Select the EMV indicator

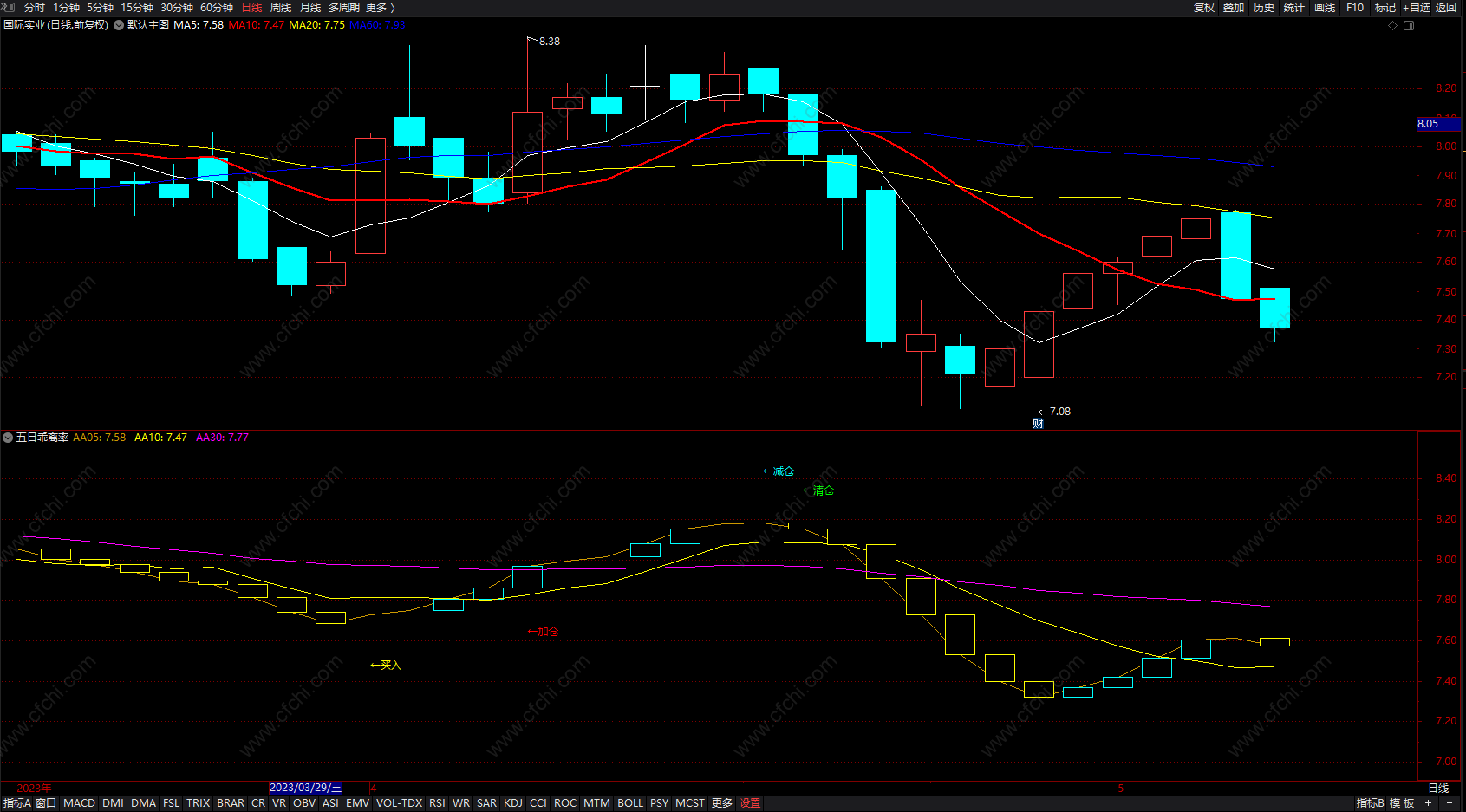357,803
